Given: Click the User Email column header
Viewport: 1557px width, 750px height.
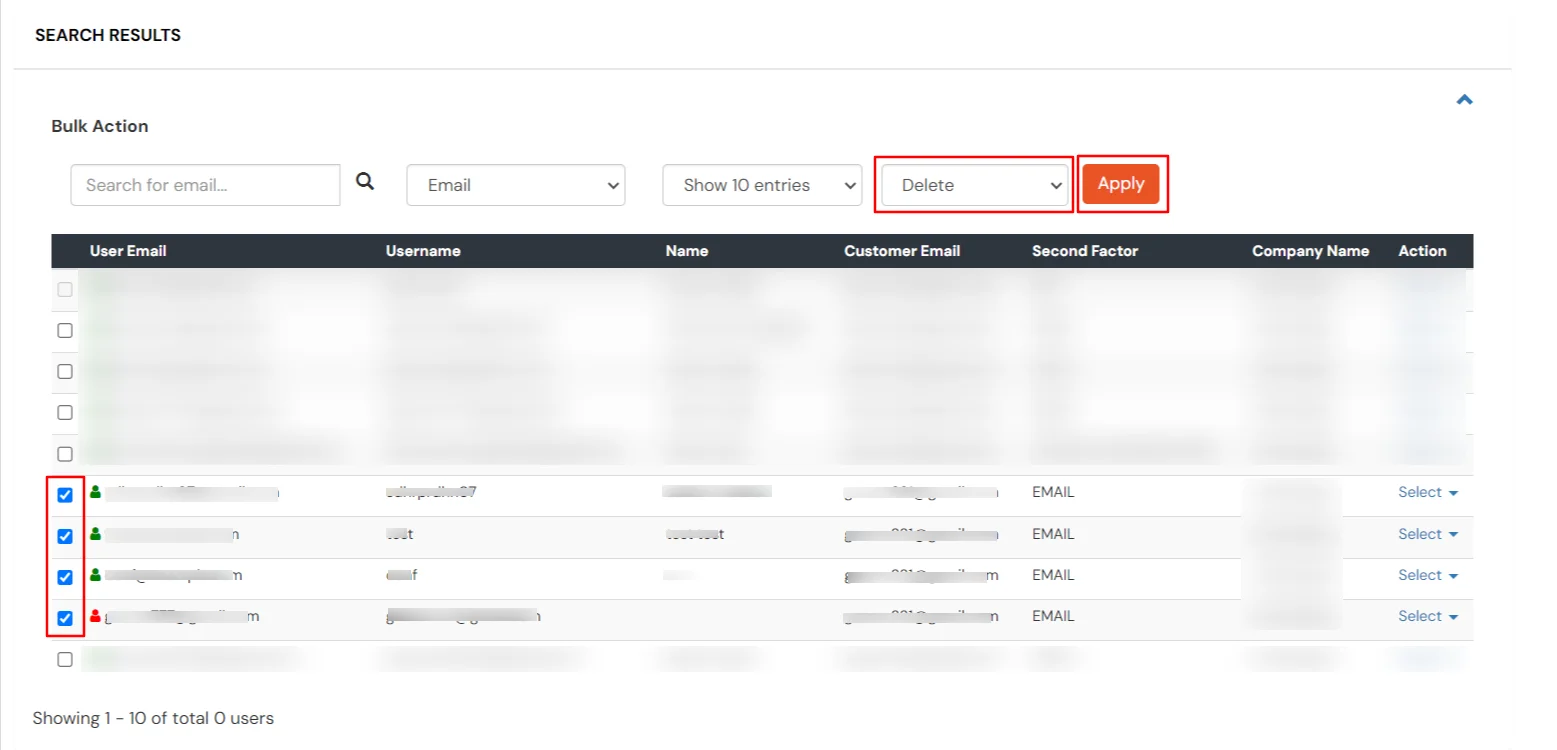Looking at the screenshot, I should coord(128,251).
